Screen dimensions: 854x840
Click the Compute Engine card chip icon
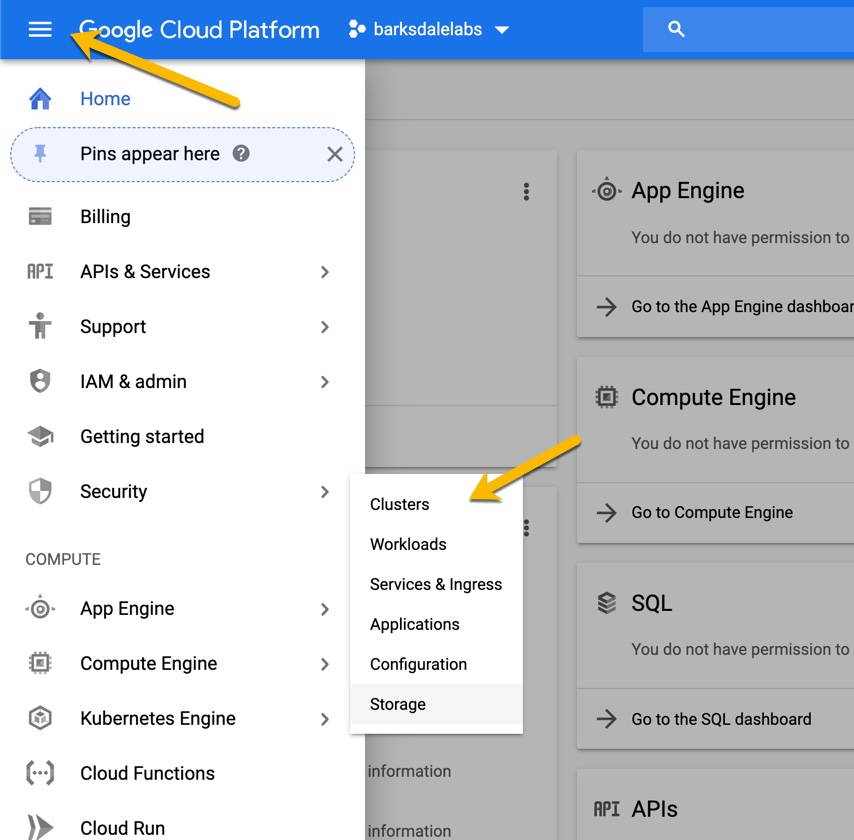click(x=607, y=397)
